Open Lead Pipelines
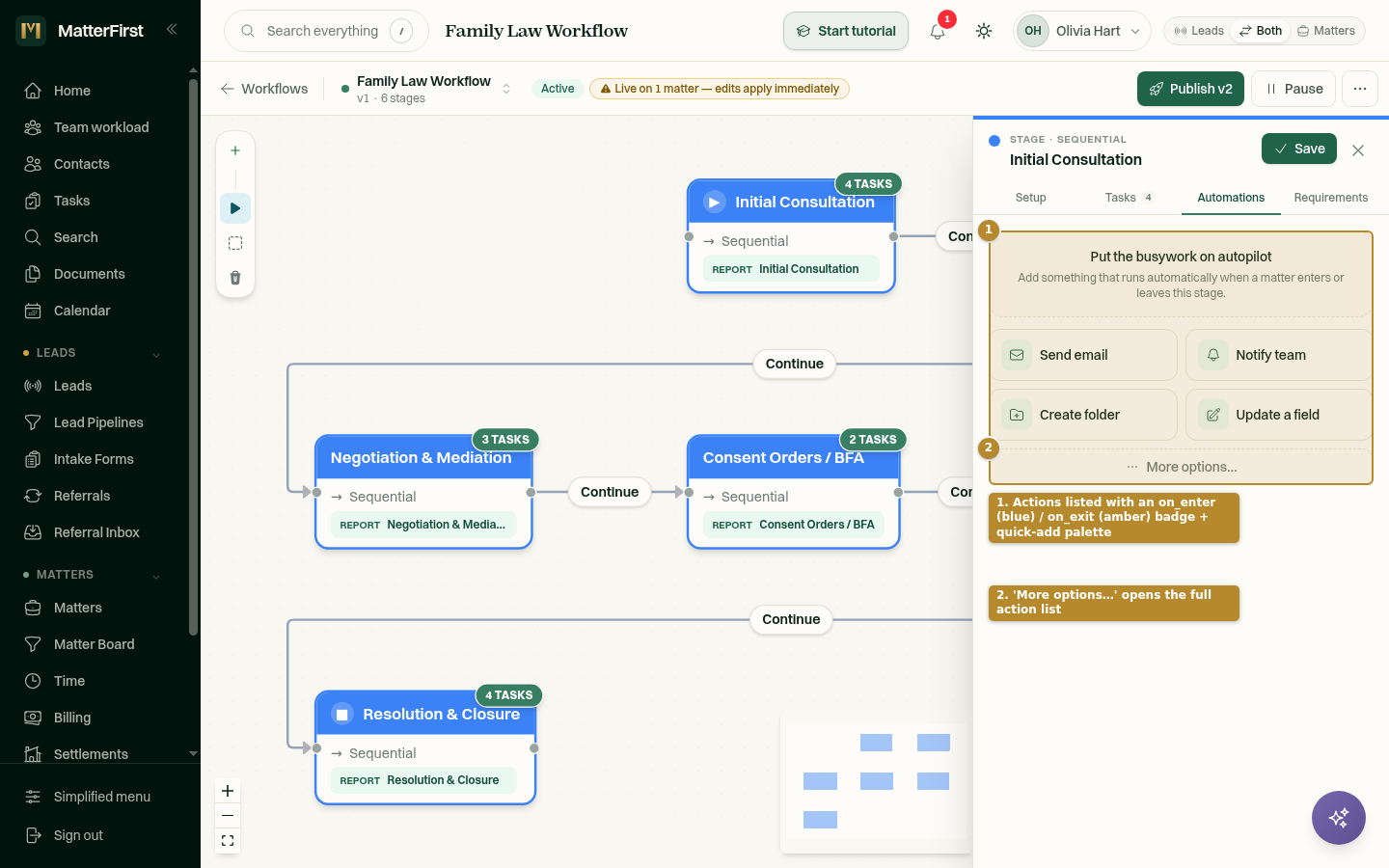The height and width of the screenshot is (868, 1389). pos(96,422)
